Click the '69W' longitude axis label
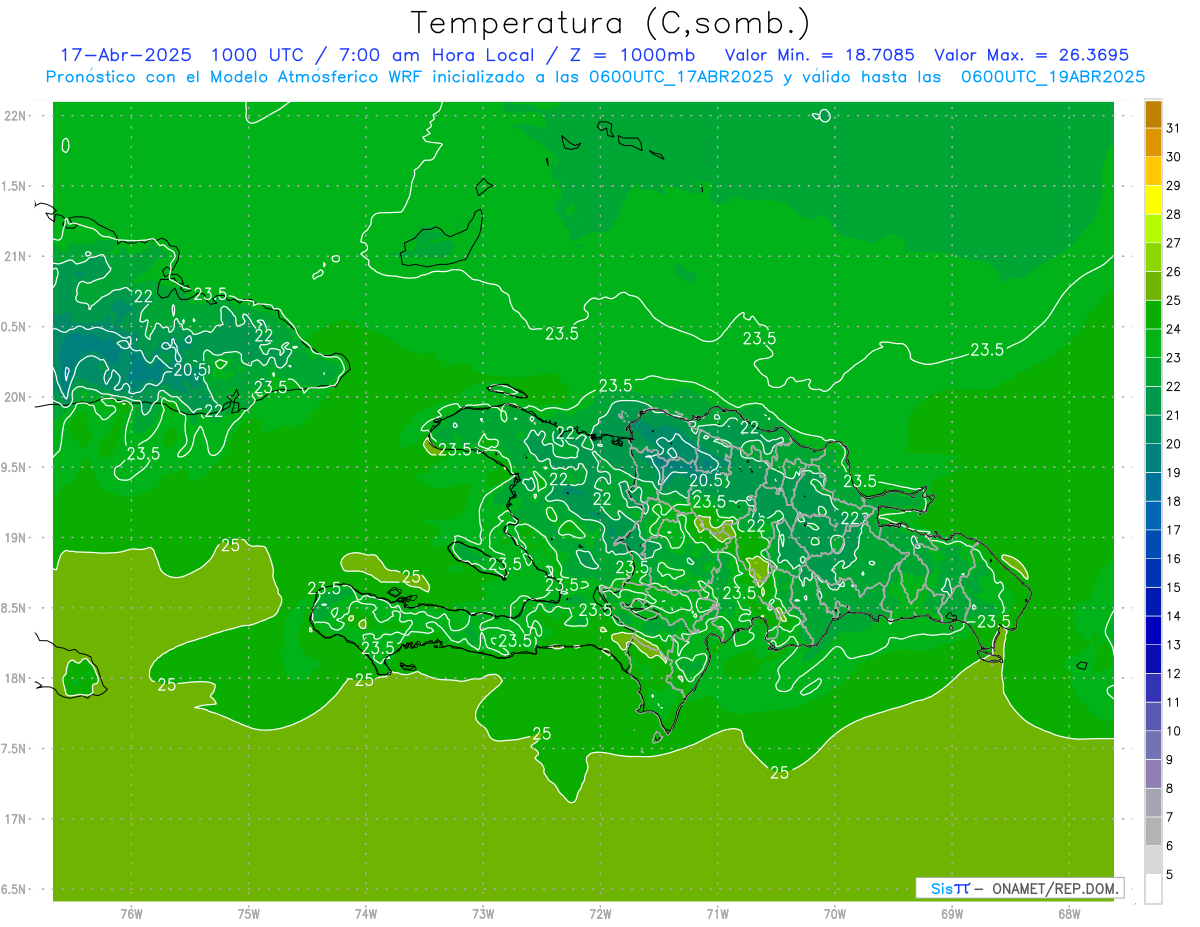Viewport: 1200px width, 927px height. 952,913
